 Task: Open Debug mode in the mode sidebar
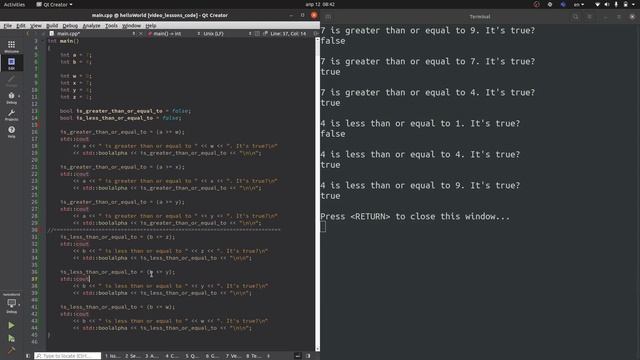coord(11,98)
